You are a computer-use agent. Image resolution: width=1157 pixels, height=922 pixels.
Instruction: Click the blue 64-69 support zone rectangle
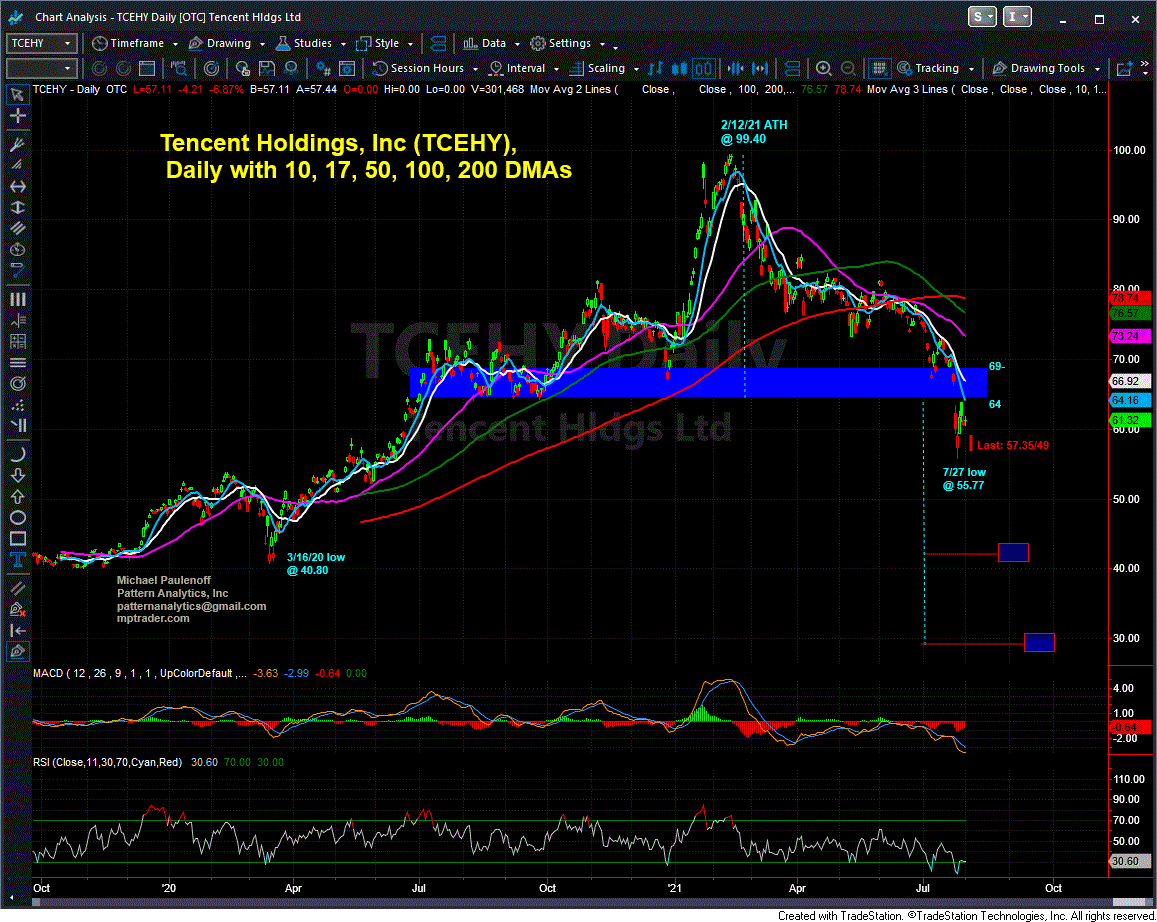coord(697,382)
